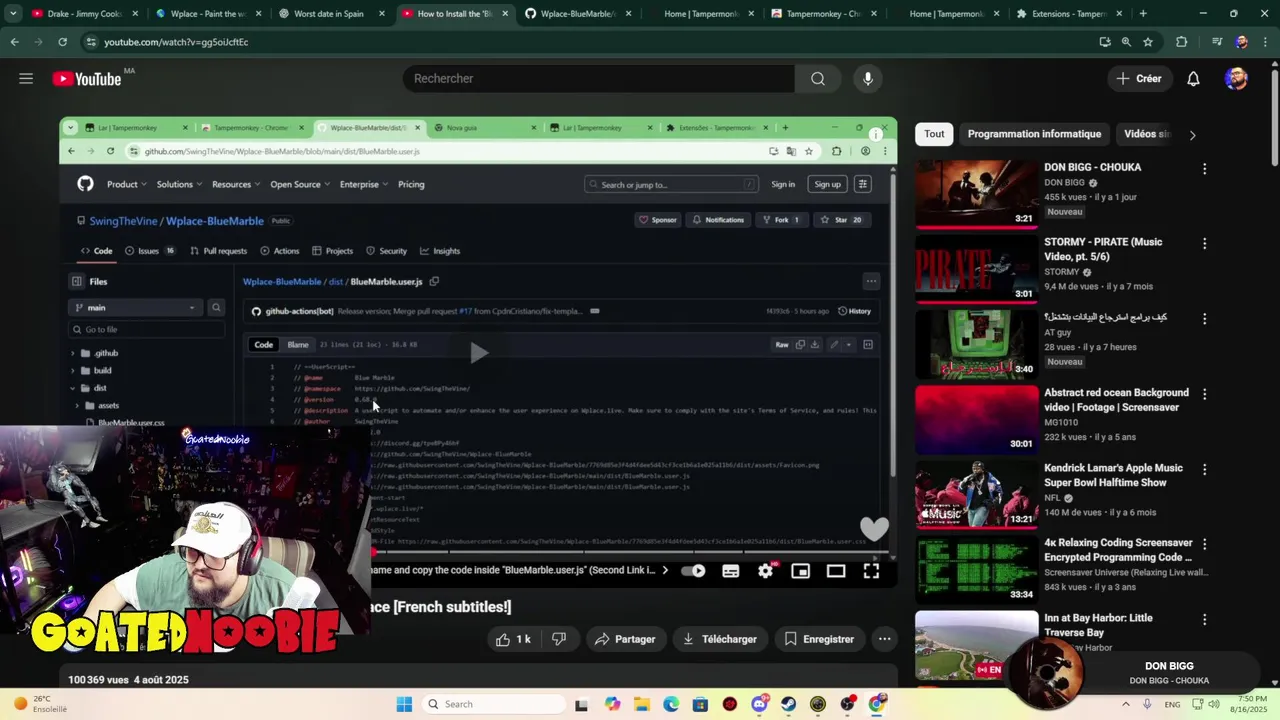Open the notifications bell
1280x720 pixels.
[1193, 78]
